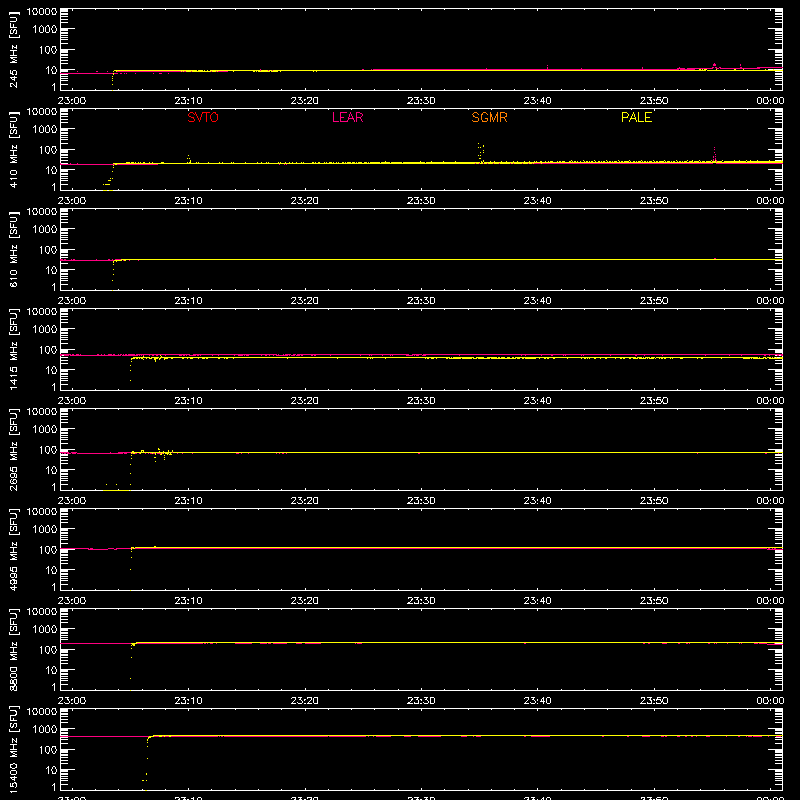Select the 8800 MHz [SFU] axis title
Screen dimensions: 800x800
click(13, 649)
